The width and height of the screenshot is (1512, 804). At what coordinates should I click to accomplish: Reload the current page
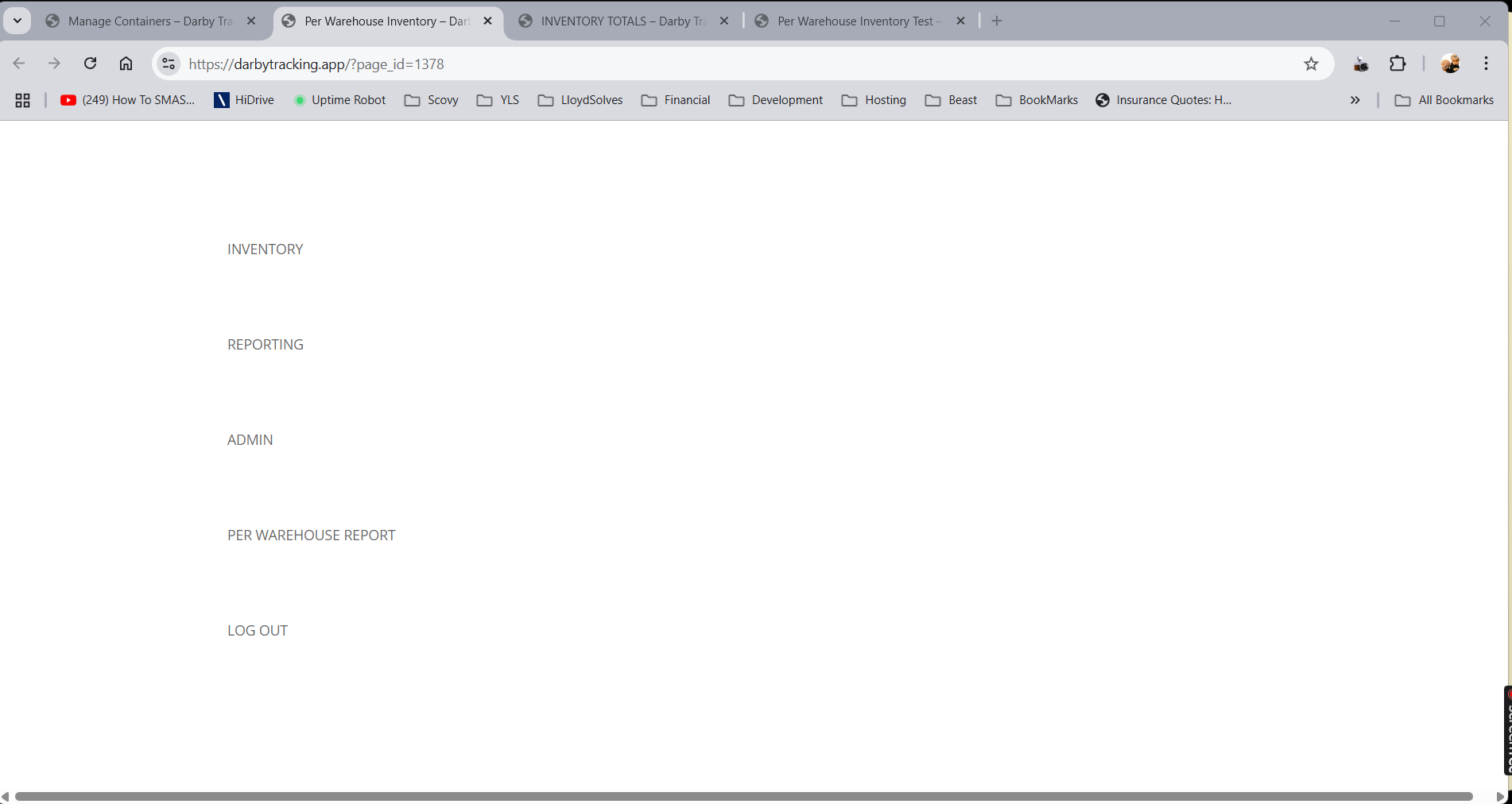(90, 64)
